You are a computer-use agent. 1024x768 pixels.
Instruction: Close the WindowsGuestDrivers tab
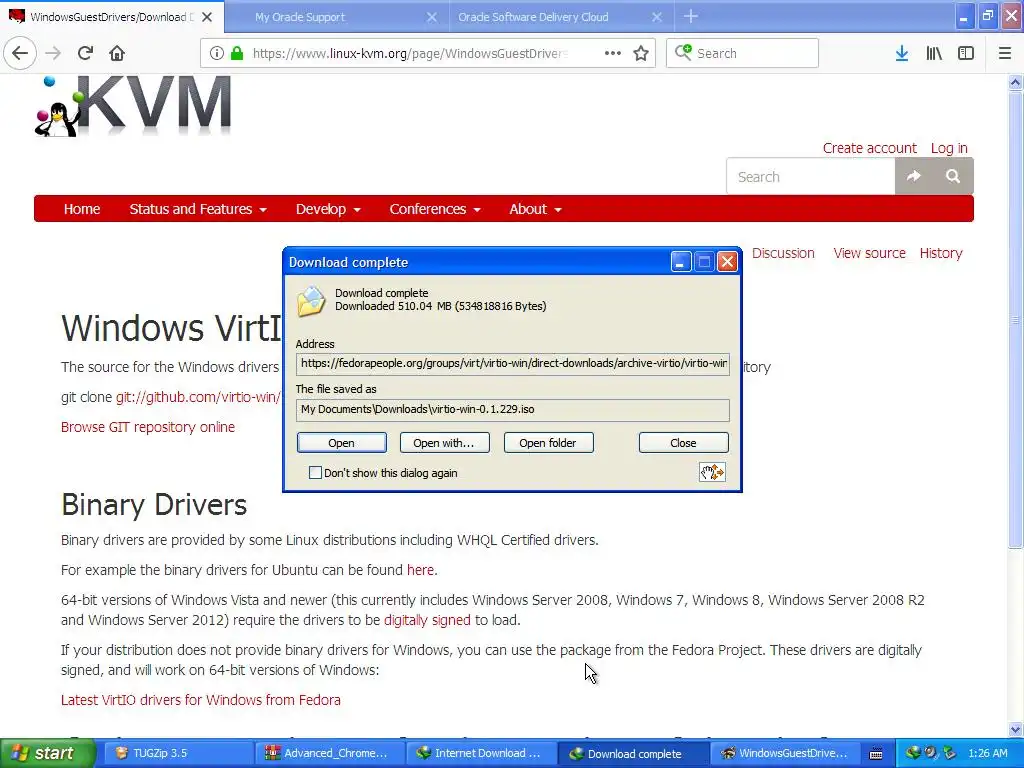[x=207, y=17]
